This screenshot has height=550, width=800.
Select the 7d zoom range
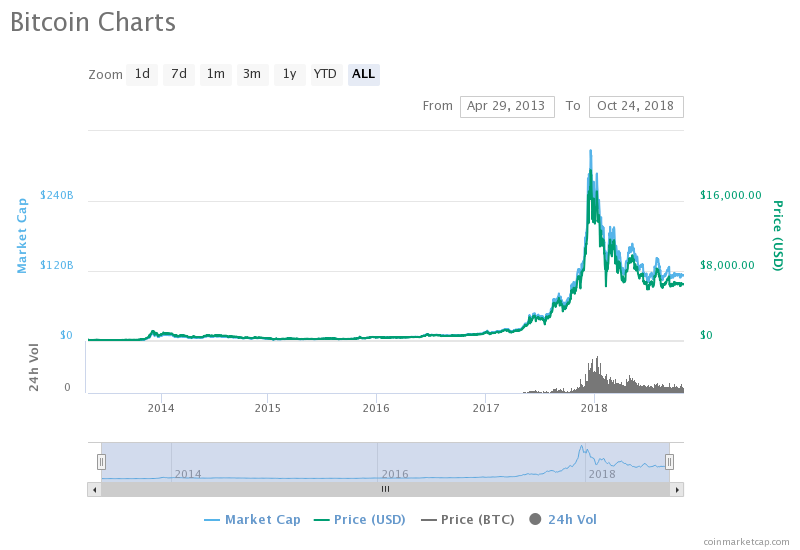coord(179,74)
